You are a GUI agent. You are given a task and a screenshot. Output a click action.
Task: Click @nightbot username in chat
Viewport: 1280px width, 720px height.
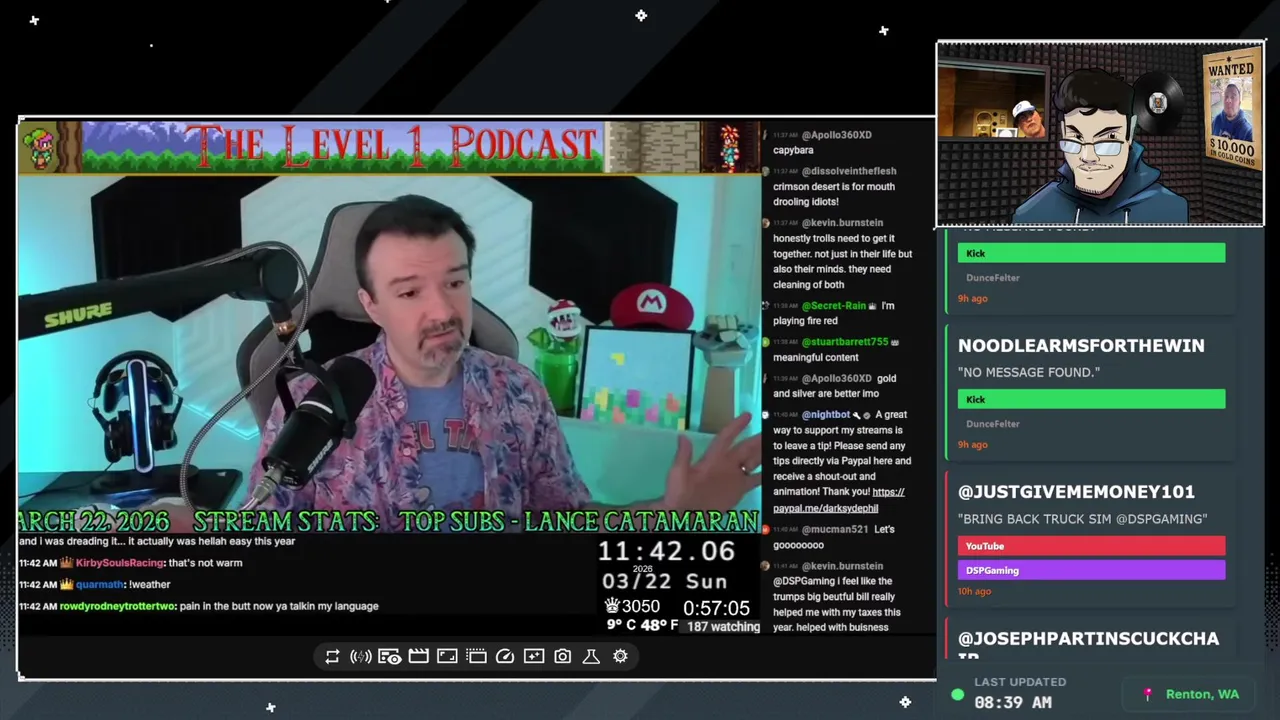(x=825, y=414)
